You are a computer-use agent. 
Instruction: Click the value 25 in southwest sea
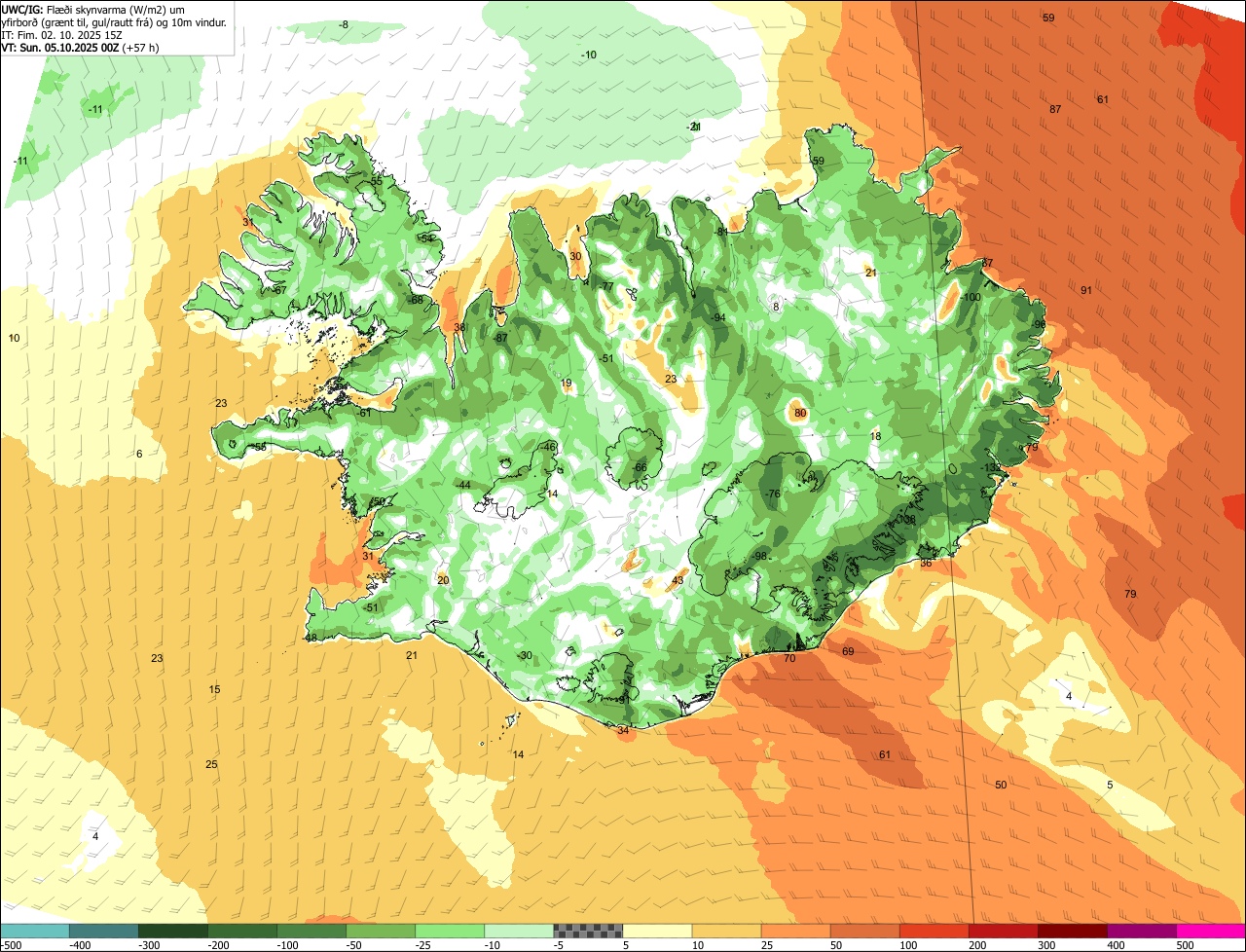[x=211, y=764]
